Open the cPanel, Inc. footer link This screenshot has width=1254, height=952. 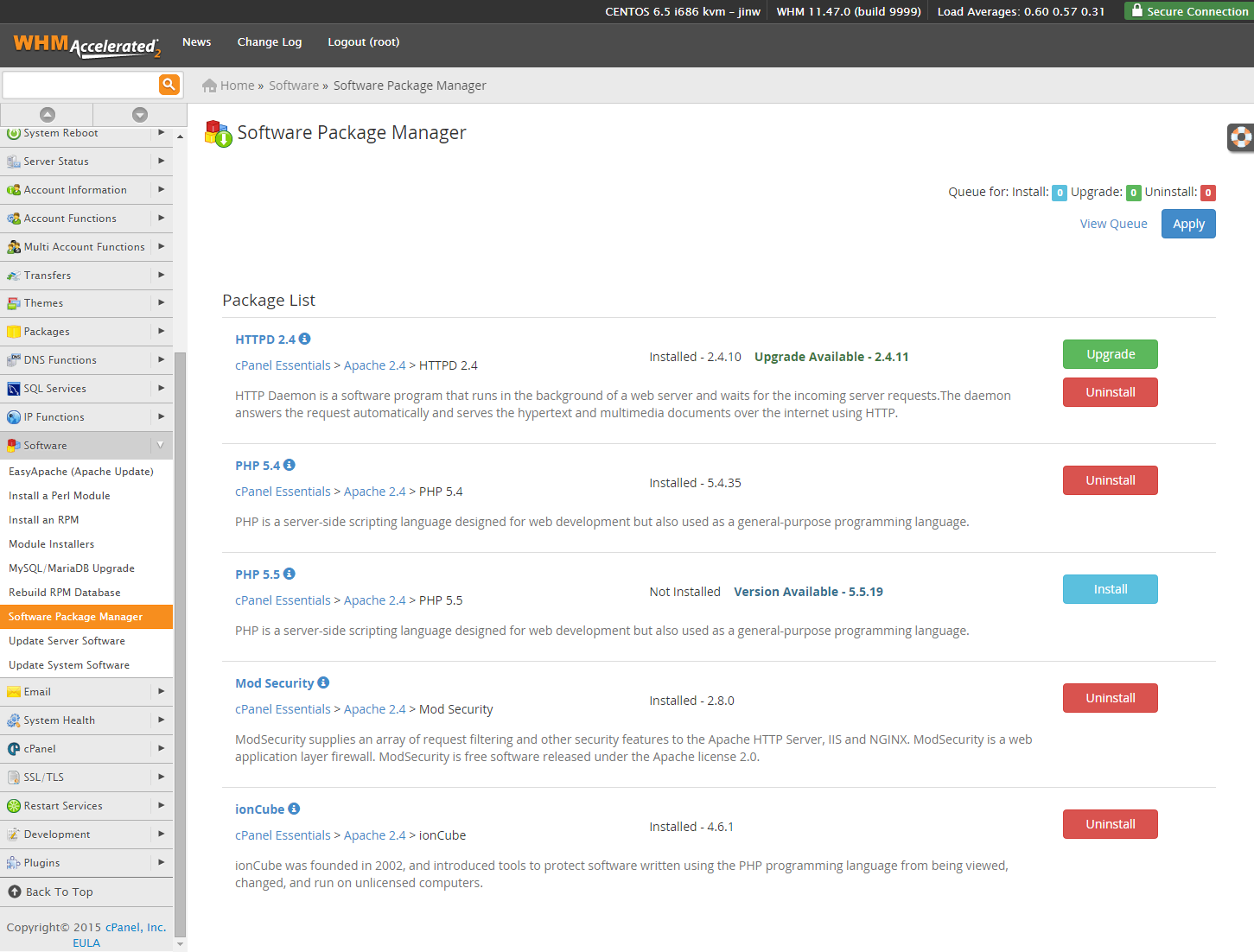click(136, 927)
